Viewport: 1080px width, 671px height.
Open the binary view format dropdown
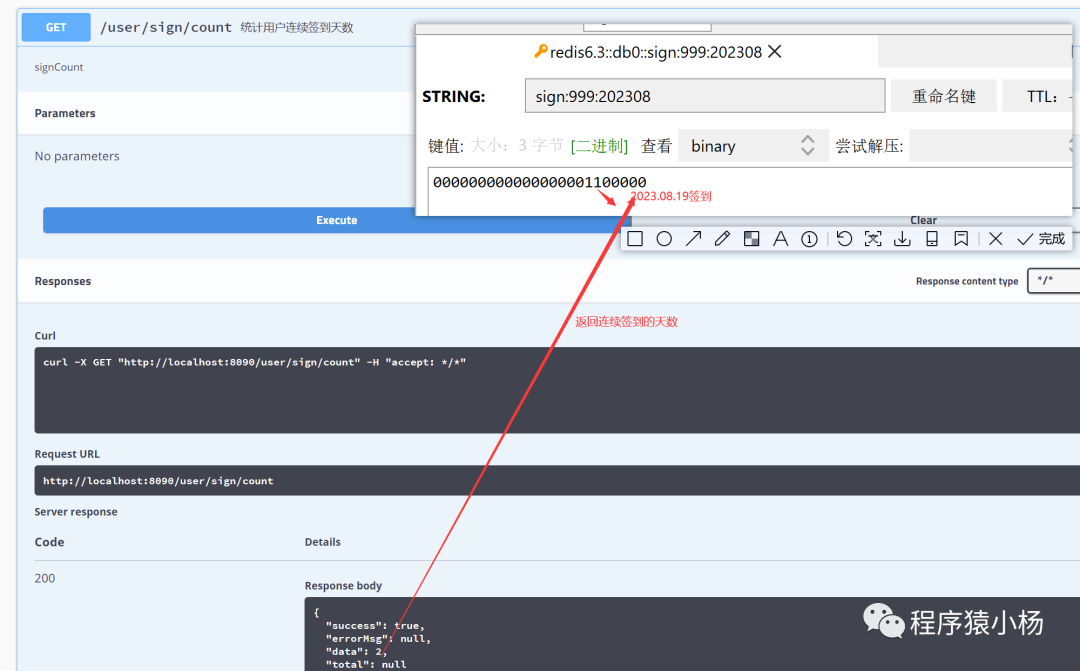[x=753, y=146]
